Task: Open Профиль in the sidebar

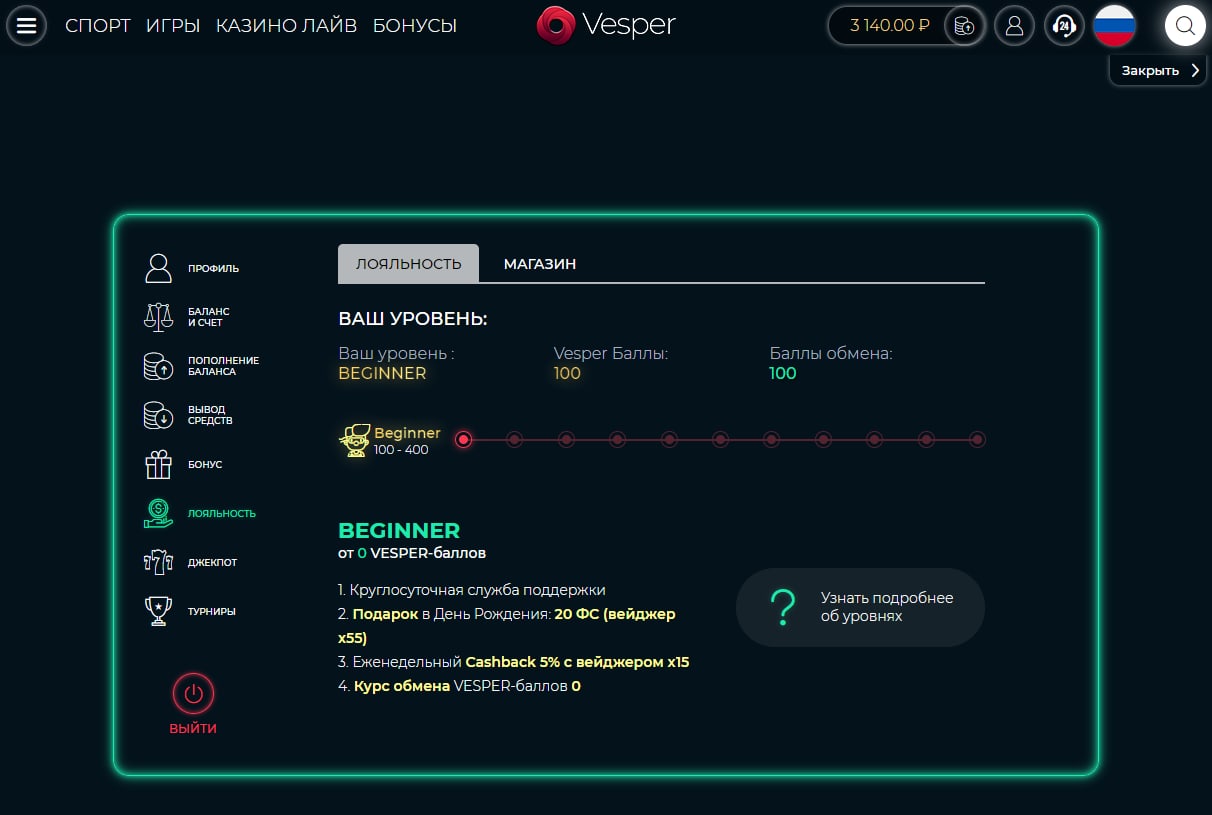Action: pyautogui.click(x=213, y=268)
